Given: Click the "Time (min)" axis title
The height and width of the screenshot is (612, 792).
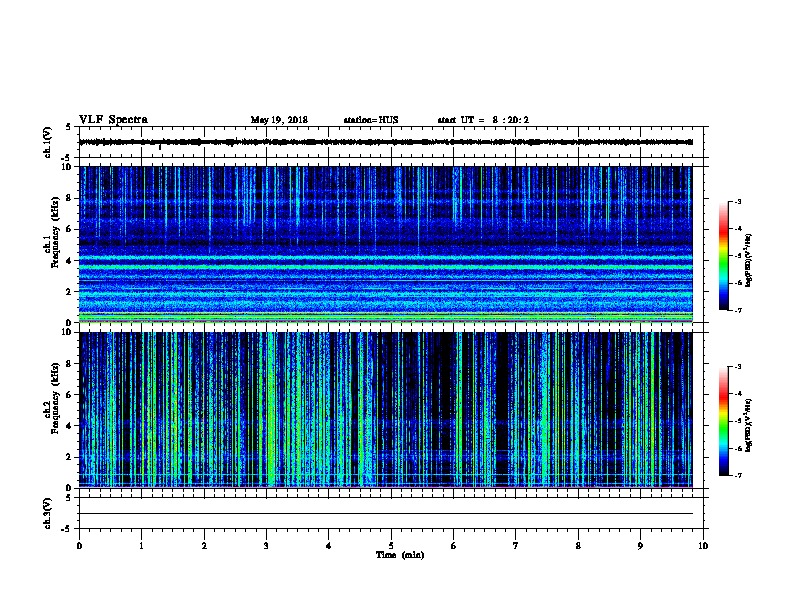Looking at the screenshot, I should click(x=400, y=555).
